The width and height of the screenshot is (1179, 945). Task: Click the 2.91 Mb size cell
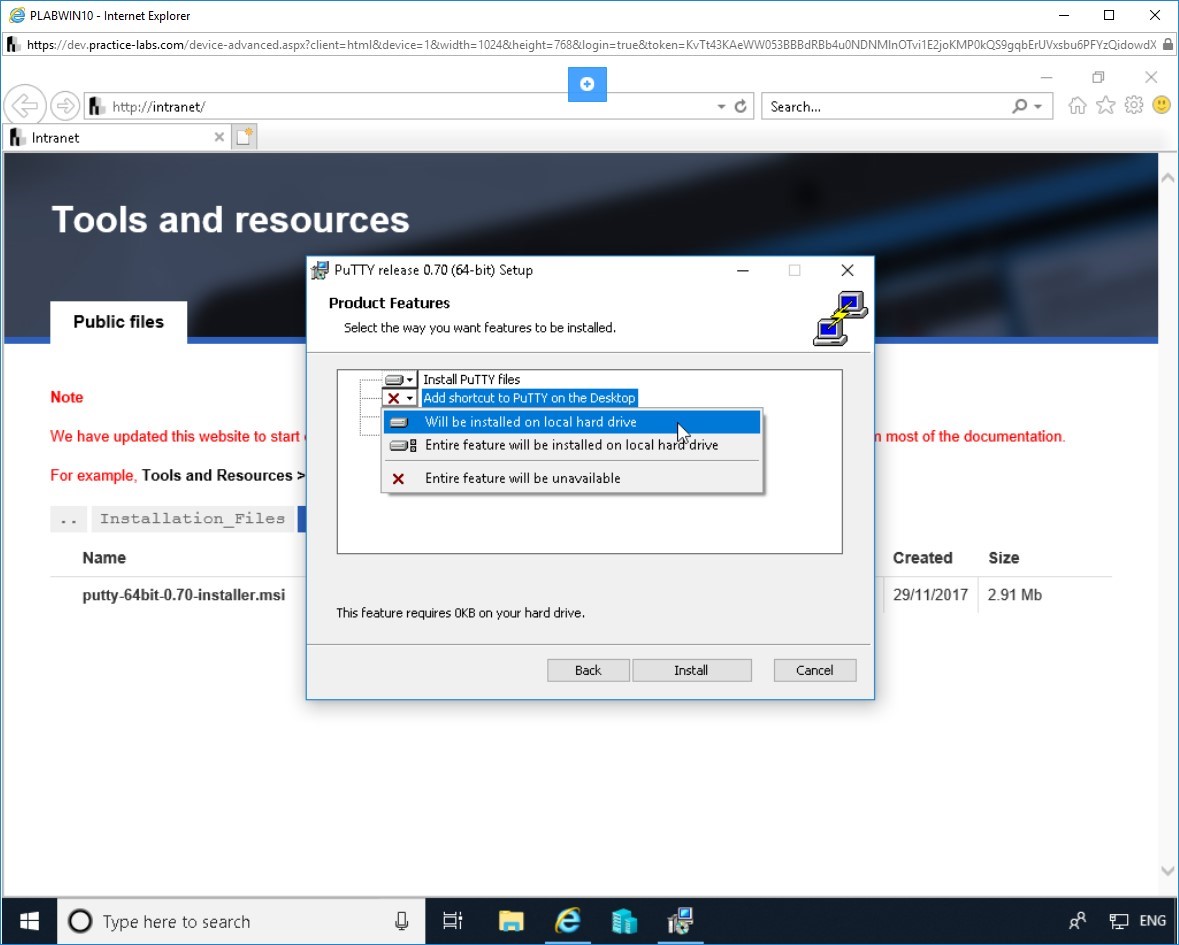pyautogui.click(x=1015, y=595)
